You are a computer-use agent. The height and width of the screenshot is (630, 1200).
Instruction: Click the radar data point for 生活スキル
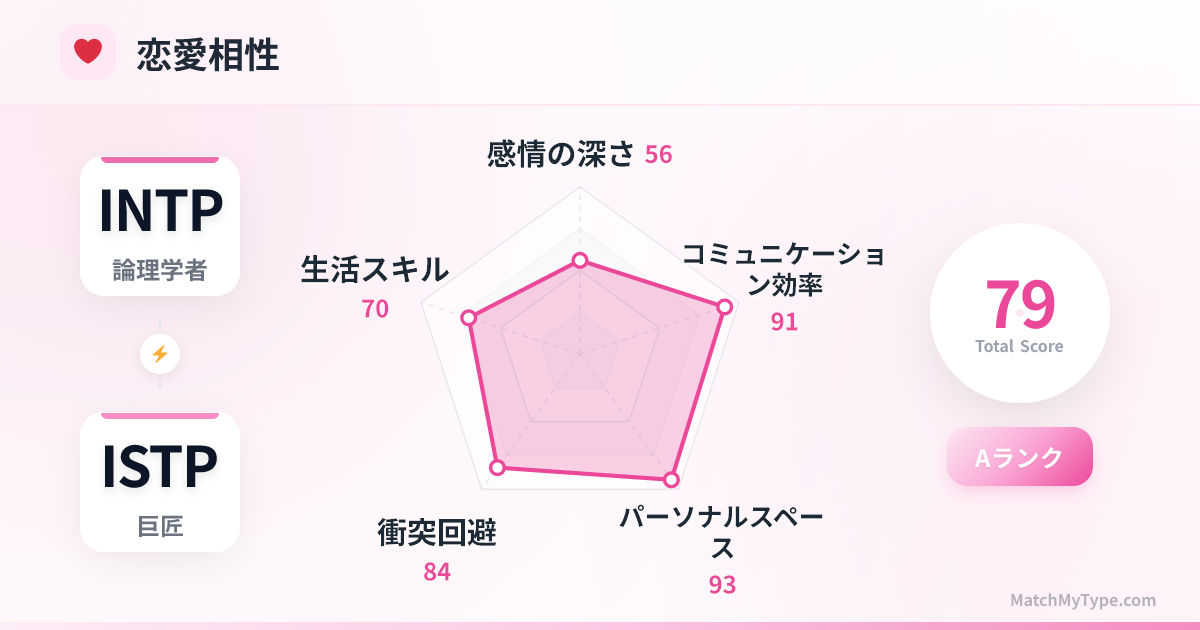point(468,318)
